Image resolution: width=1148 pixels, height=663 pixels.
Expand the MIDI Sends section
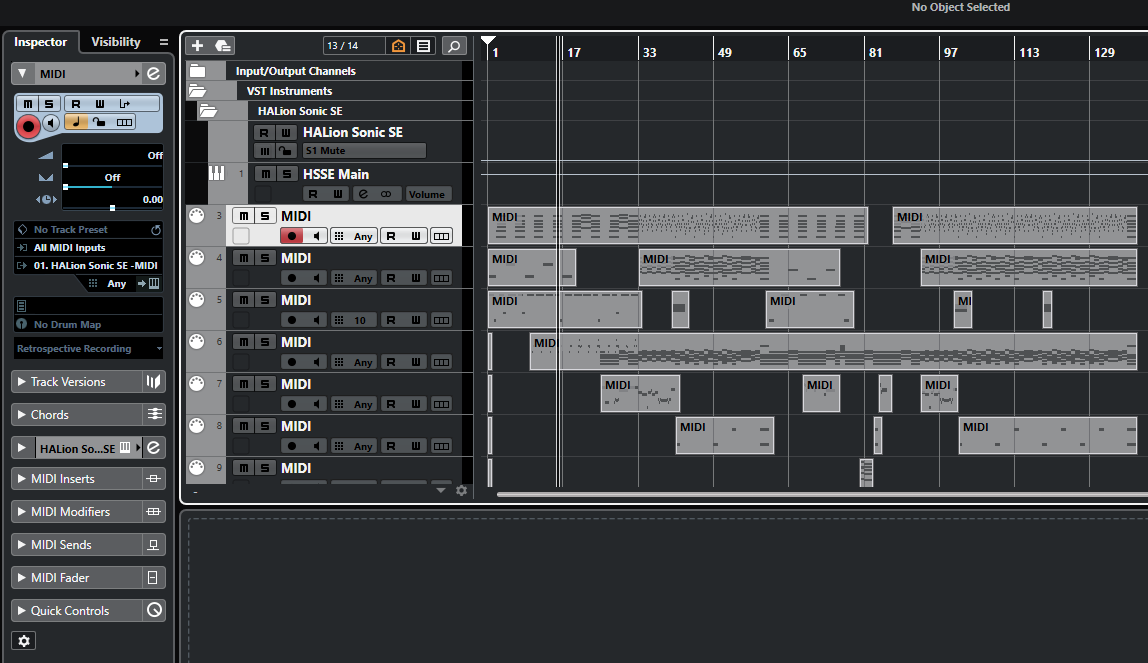click(22, 544)
